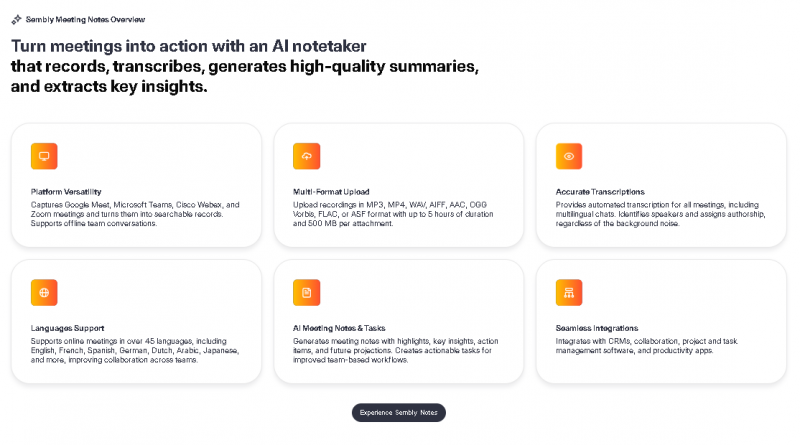Select the AI Meeting Notes & Tasks heading
This screenshot has width=800, height=445.
coord(339,328)
